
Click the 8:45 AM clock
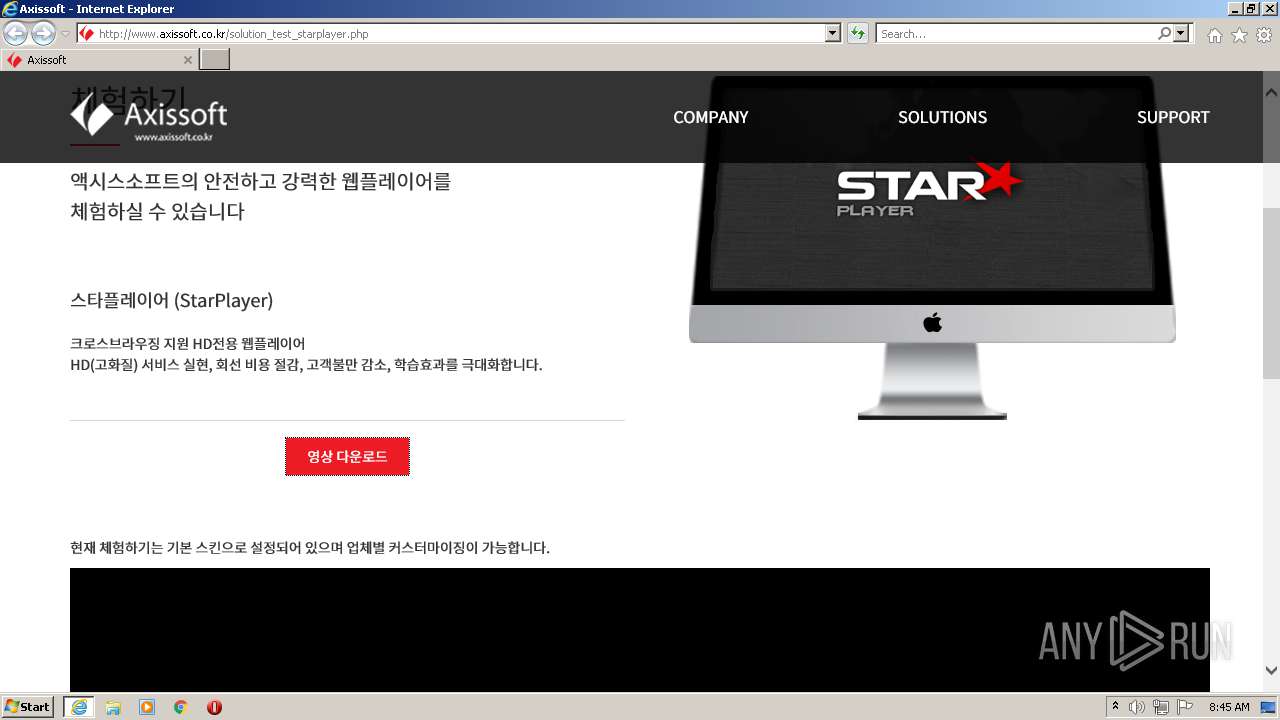point(1229,706)
